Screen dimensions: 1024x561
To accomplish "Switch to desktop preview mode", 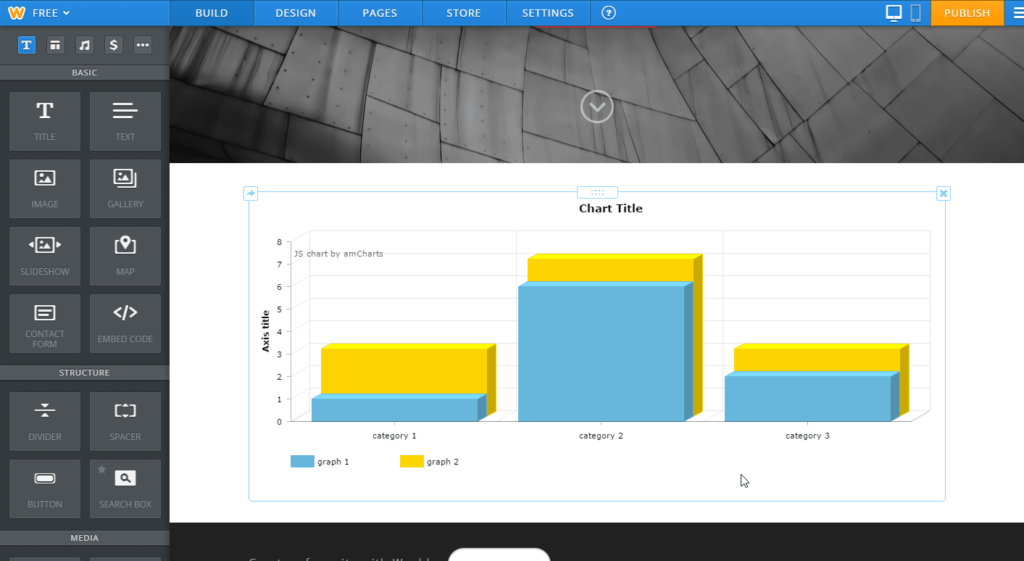I will pos(893,12).
